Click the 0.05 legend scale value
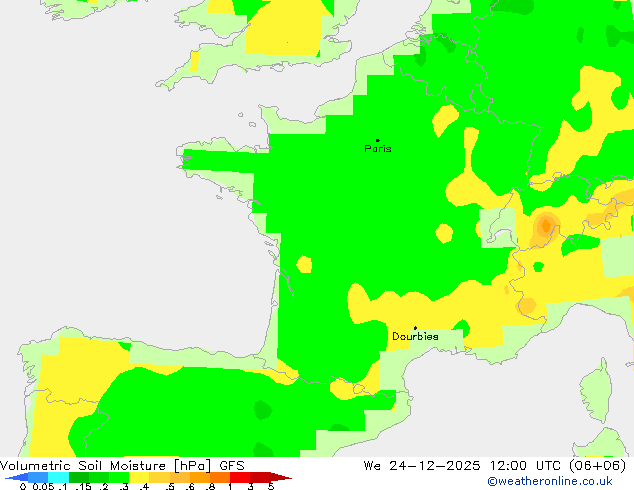This screenshot has width=634, height=490. click(x=43, y=486)
